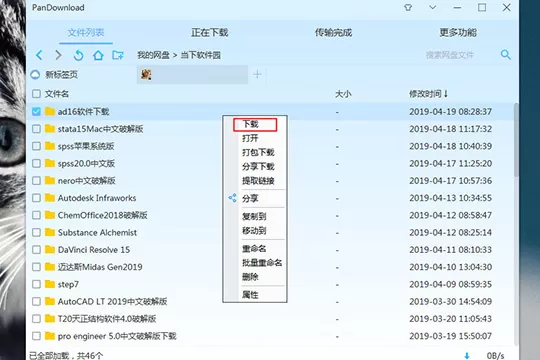Open the 传输完成 tab

click(x=333, y=33)
